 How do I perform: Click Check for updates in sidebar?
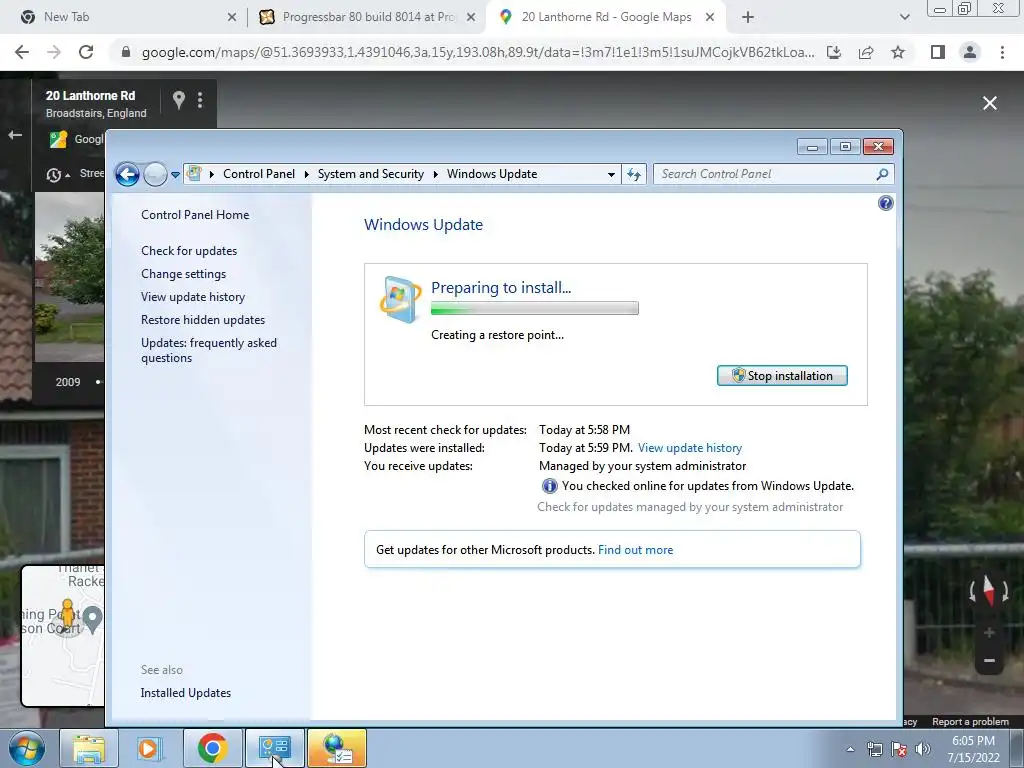click(x=189, y=251)
